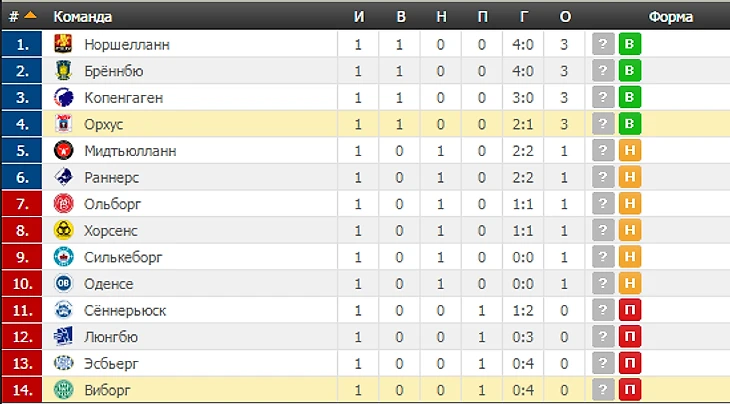This screenshot has width=730, height=404.
Task: Click the Команда column header
Action: (x=82, y=17)
